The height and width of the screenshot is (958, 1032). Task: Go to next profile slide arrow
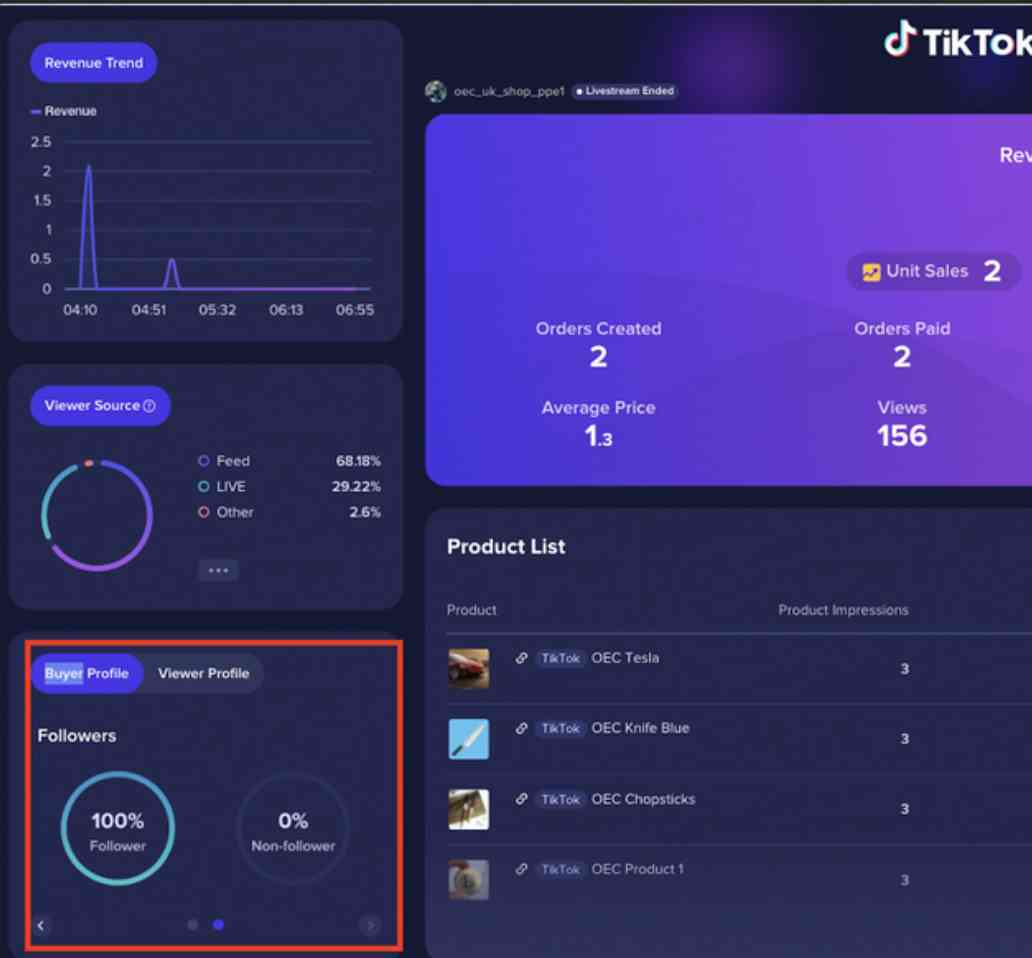[370, 925]
